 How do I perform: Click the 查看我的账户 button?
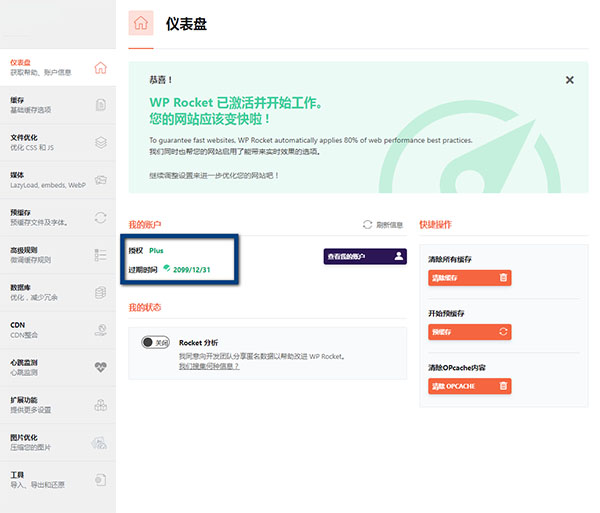pyautogui.click(x=365, y=256)
